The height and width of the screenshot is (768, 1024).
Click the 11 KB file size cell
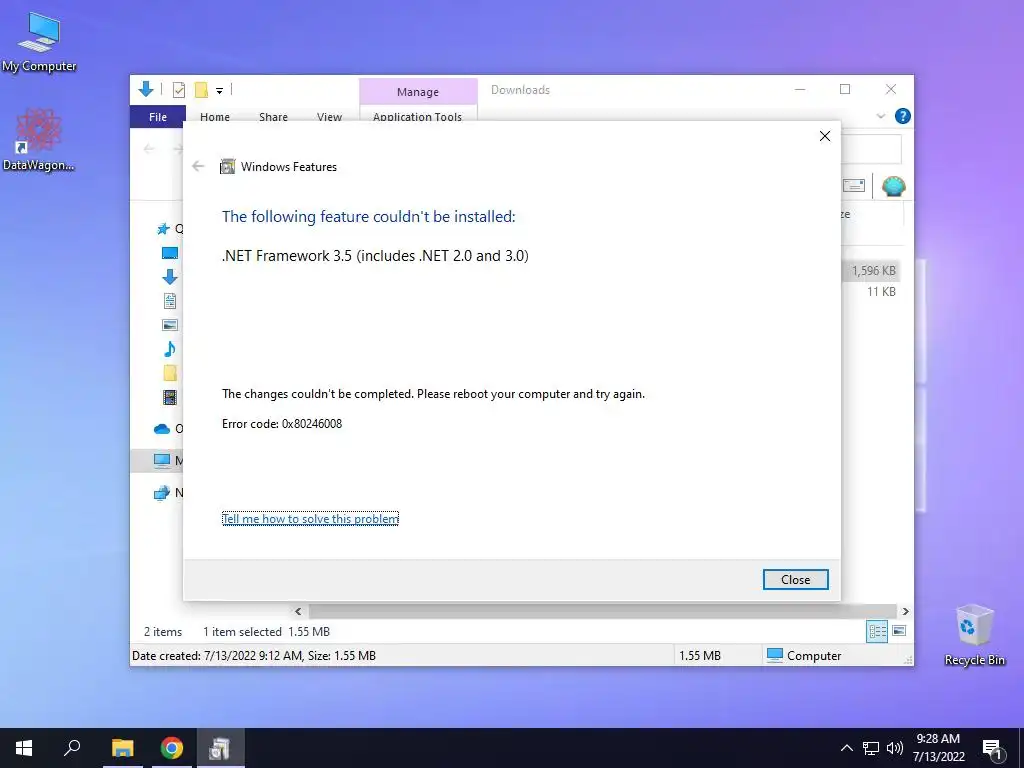pyautogui.click(x=881, y=292)
